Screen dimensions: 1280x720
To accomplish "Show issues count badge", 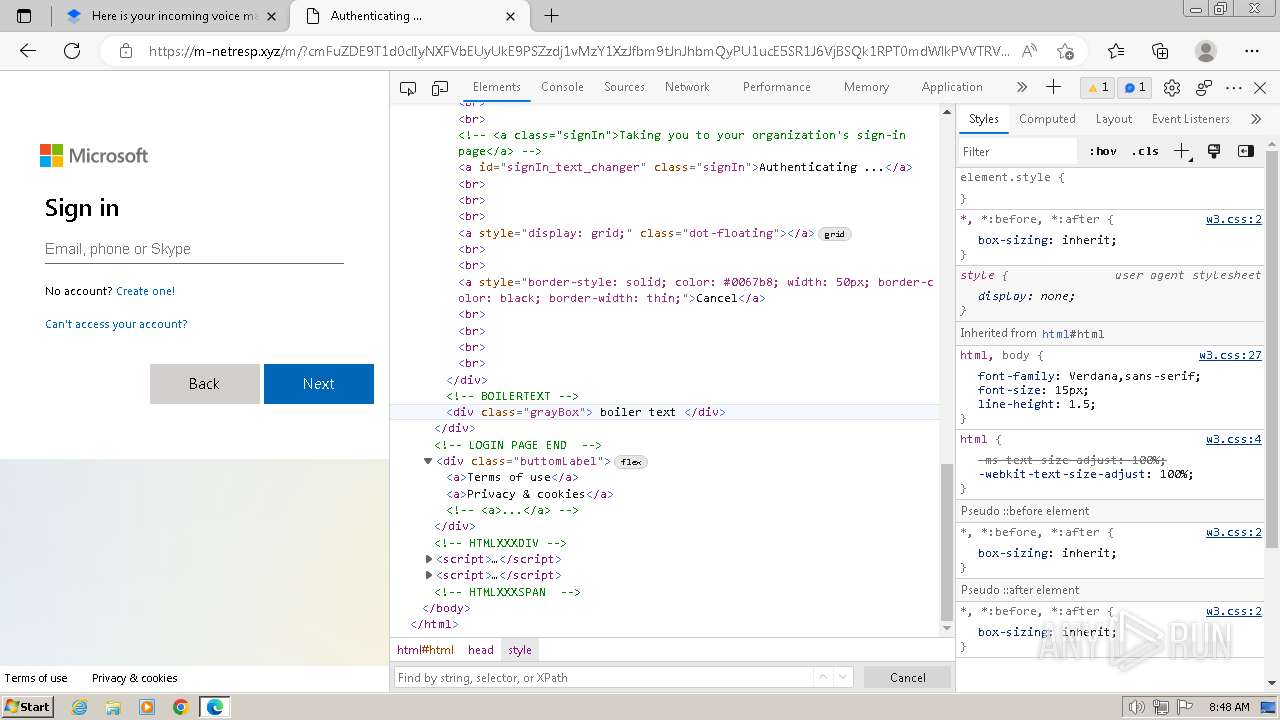I will (1135, 88).
